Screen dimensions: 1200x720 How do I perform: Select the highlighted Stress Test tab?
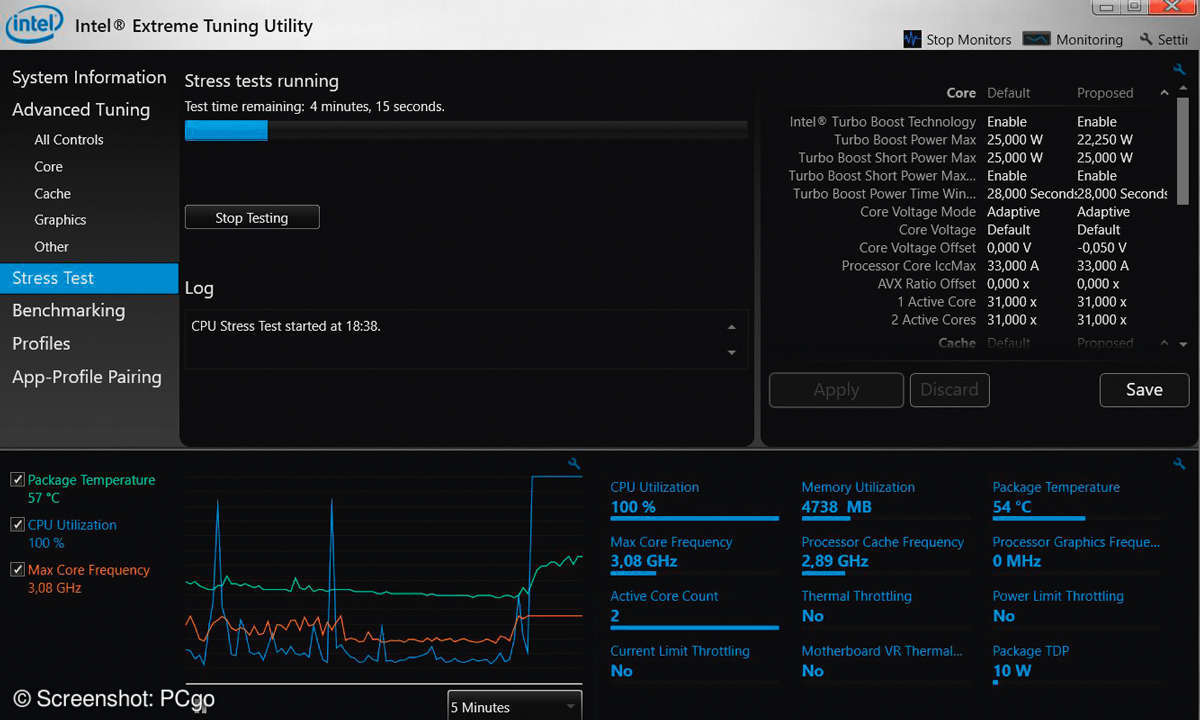click(89, 278)
